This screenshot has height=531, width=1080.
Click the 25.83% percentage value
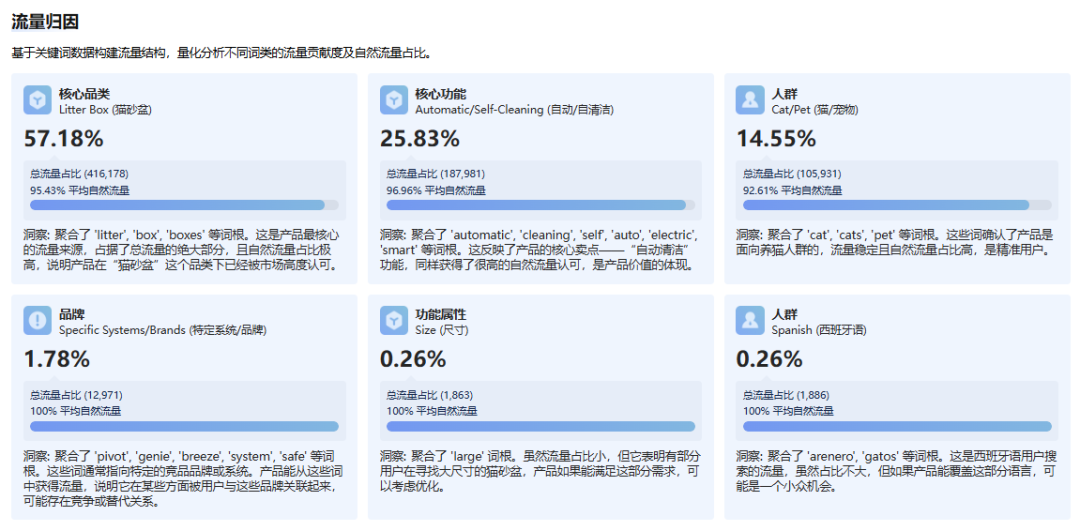click(x=419, y=139)
